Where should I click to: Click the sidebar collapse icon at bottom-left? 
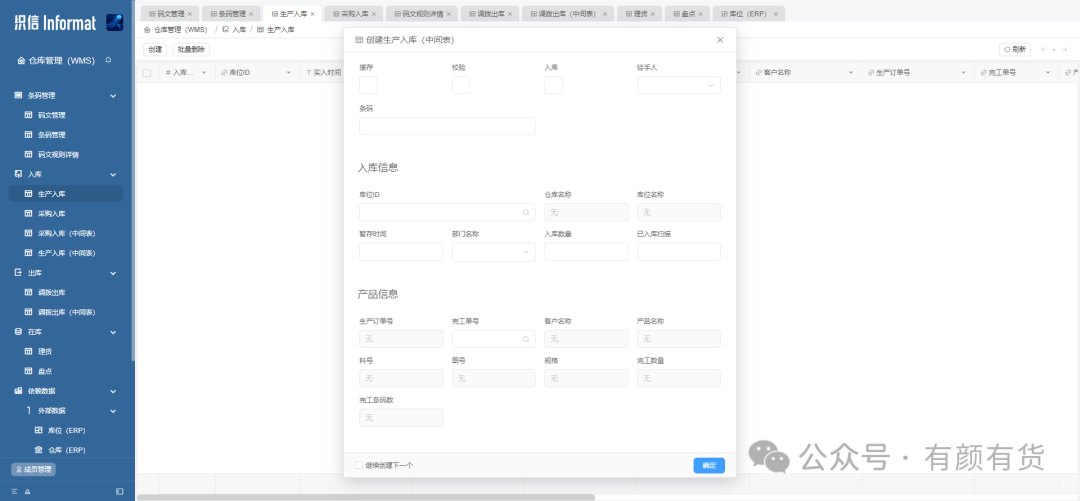click(x=120, y=491)
